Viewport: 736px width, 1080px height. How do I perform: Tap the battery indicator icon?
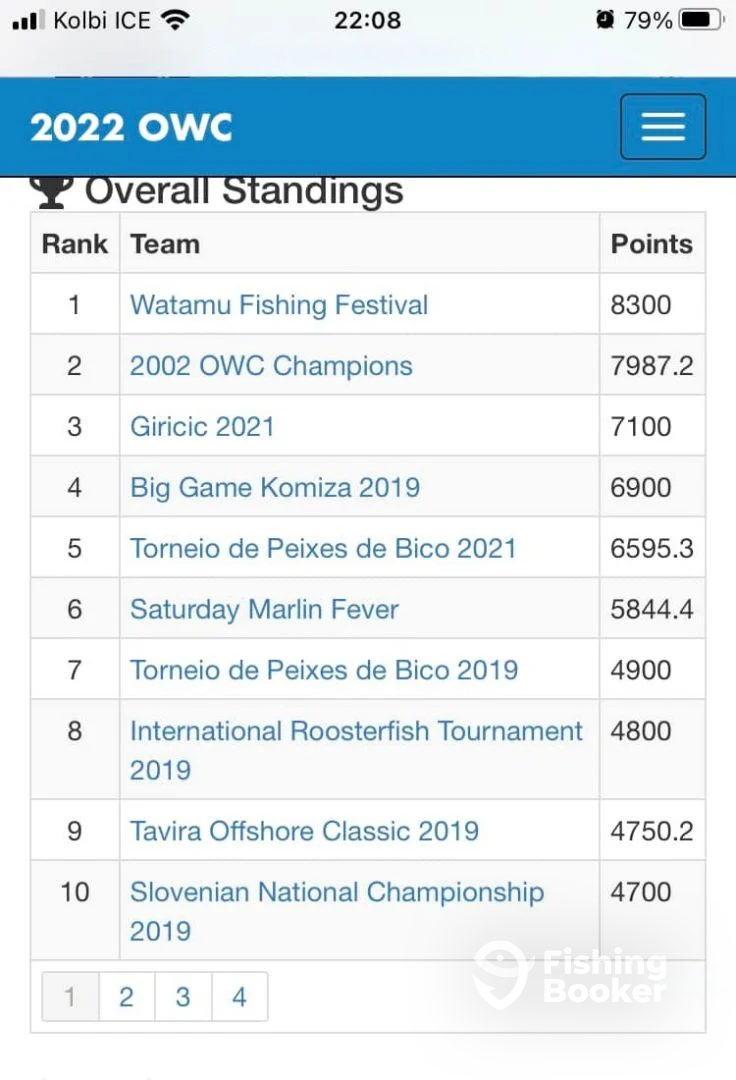702,19
